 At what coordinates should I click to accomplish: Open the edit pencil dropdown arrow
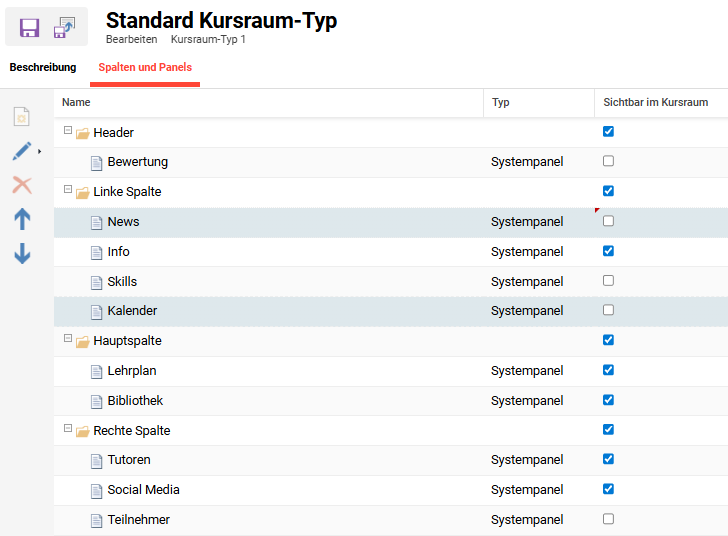[x=40, y=152]
